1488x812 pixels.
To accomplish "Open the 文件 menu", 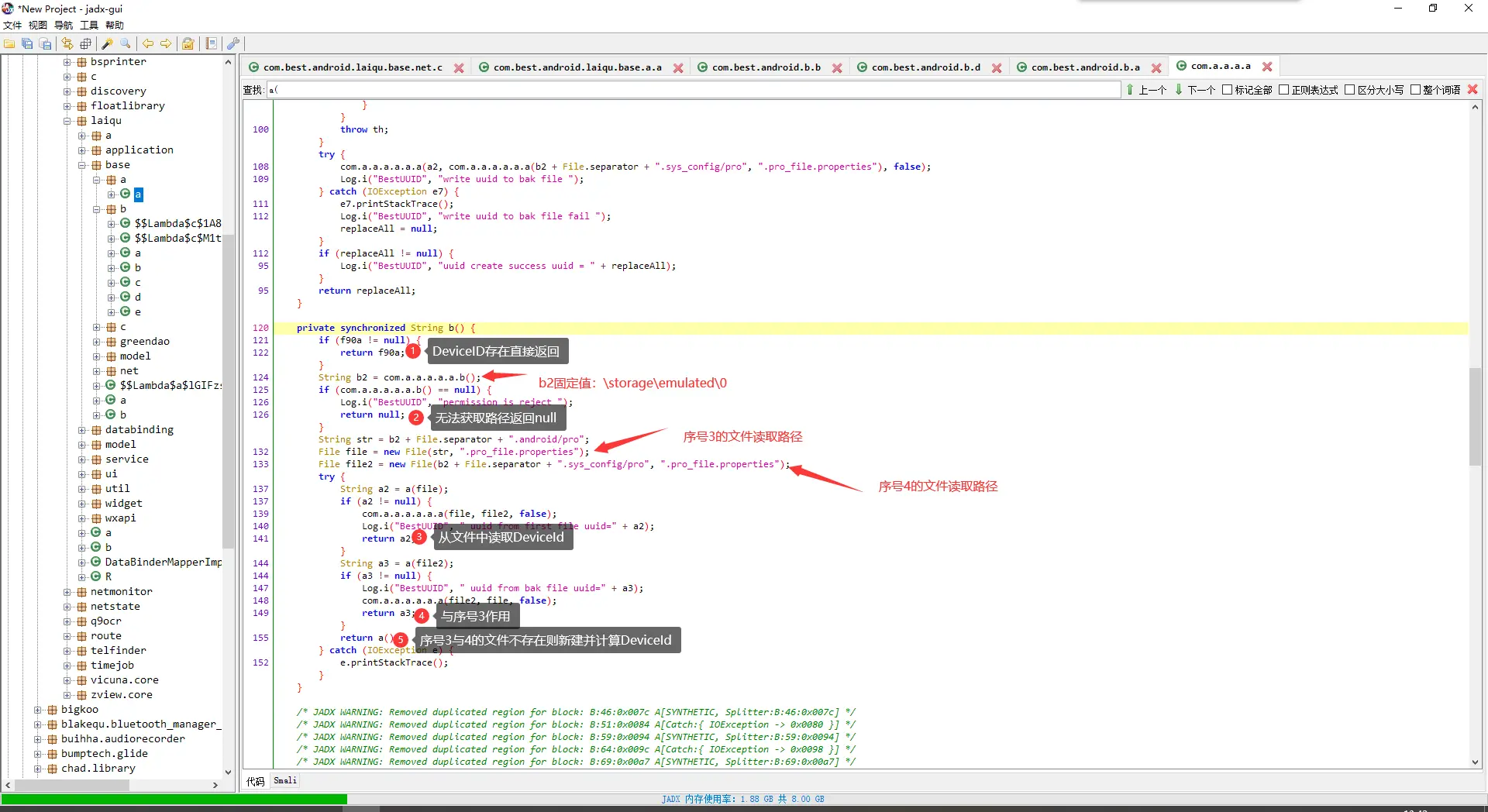I will [x=12, y=26].
